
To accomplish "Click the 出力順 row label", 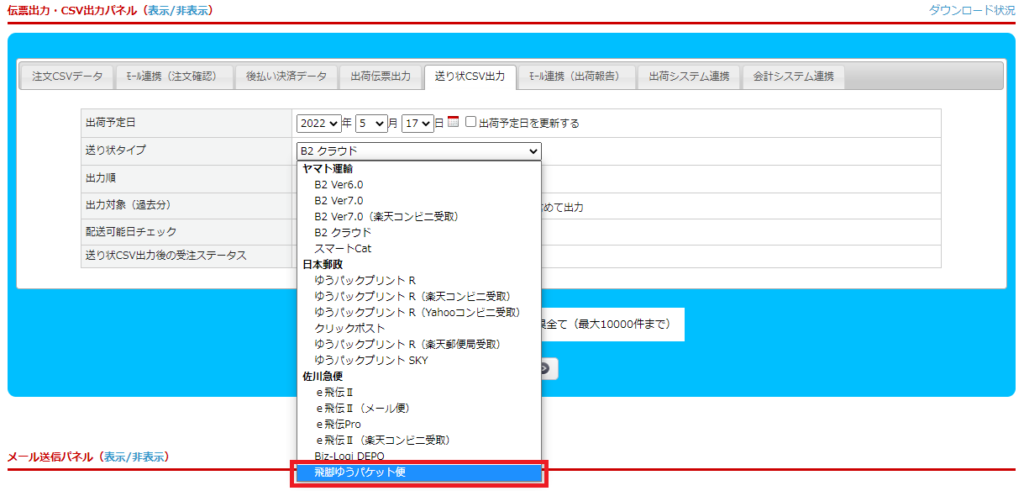I will [101, 178].
